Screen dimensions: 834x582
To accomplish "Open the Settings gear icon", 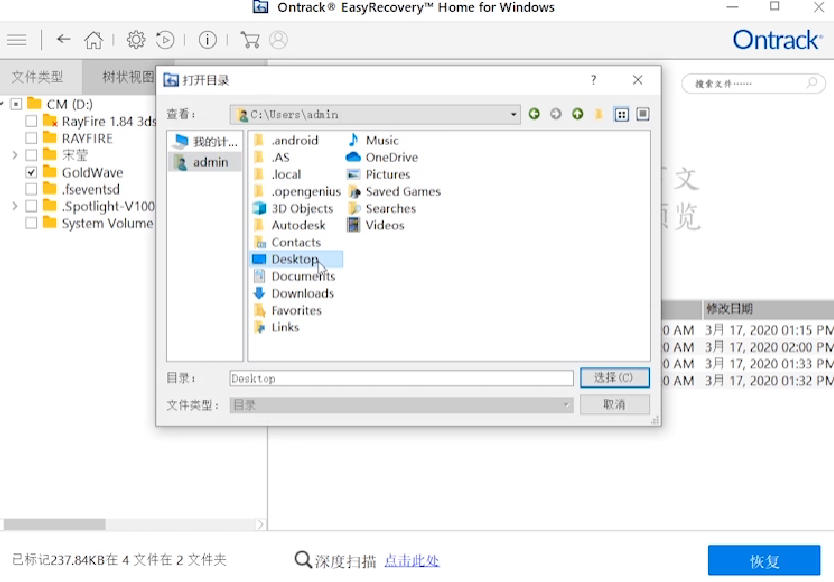I will tap(135, 40).
